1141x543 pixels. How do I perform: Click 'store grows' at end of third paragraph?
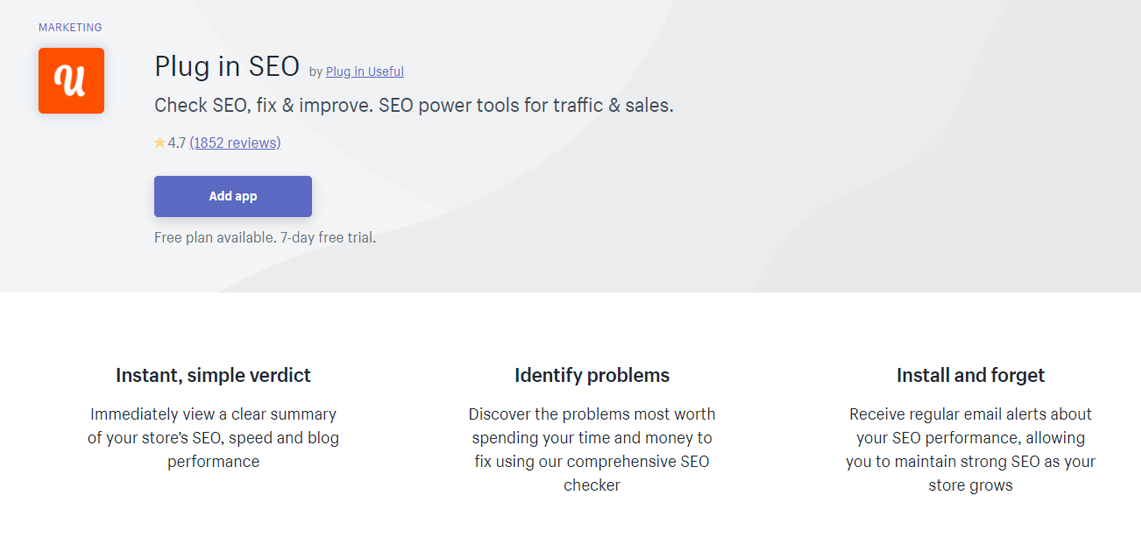click(x=971, y=485)
